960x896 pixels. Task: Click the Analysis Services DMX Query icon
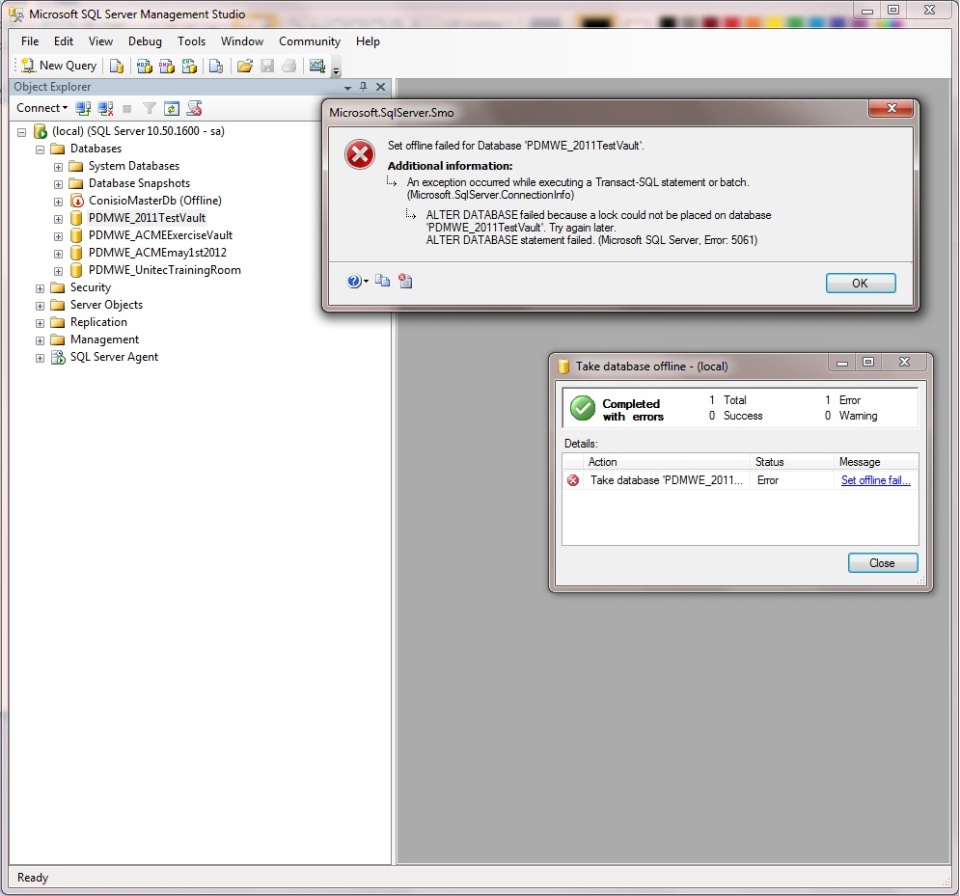(167, 66)
